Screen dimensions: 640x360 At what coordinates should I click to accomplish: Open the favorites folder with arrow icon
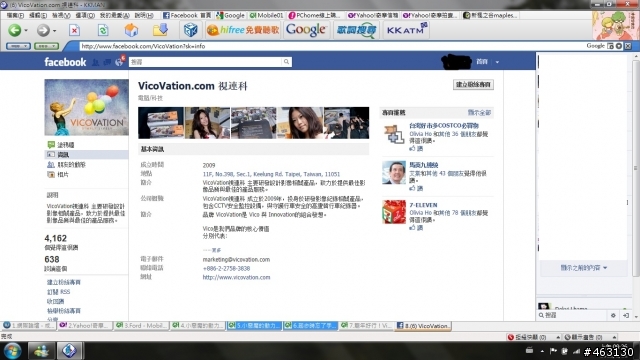point(160,30)
